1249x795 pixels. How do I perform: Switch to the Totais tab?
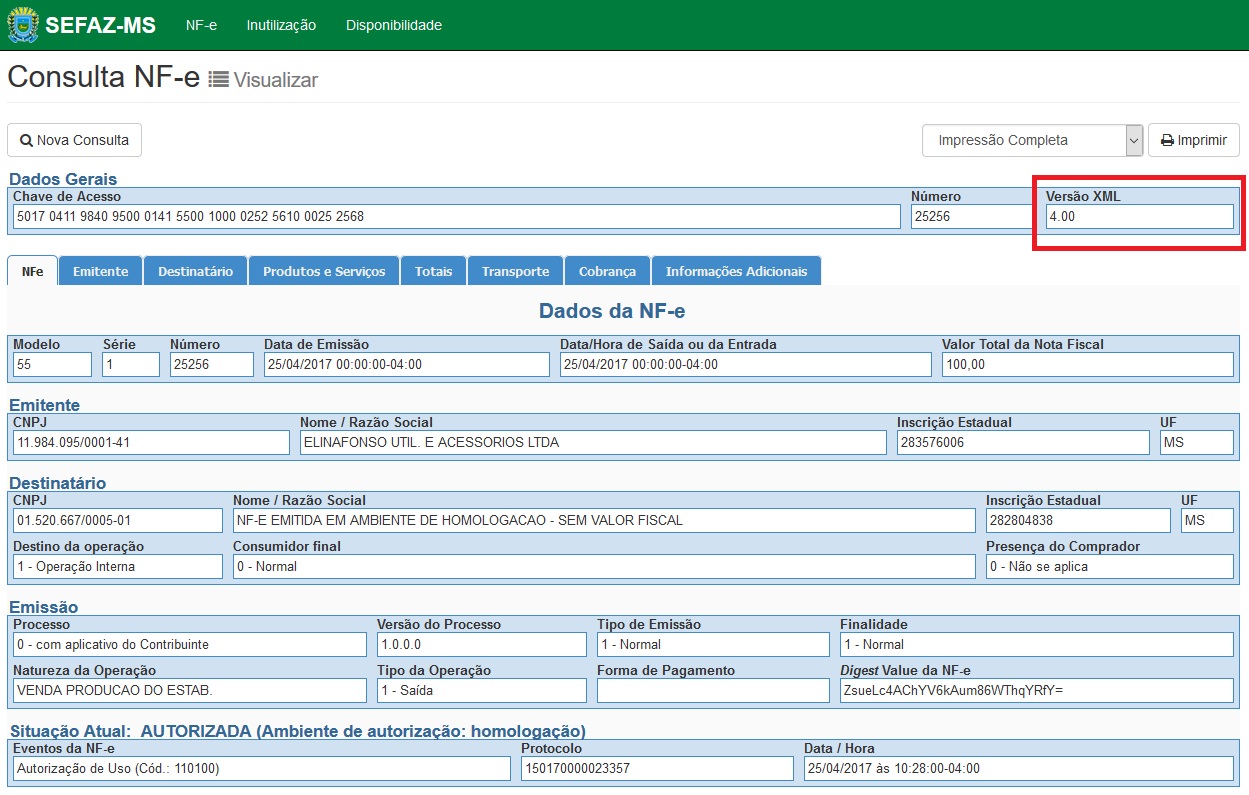click(434, 271)
